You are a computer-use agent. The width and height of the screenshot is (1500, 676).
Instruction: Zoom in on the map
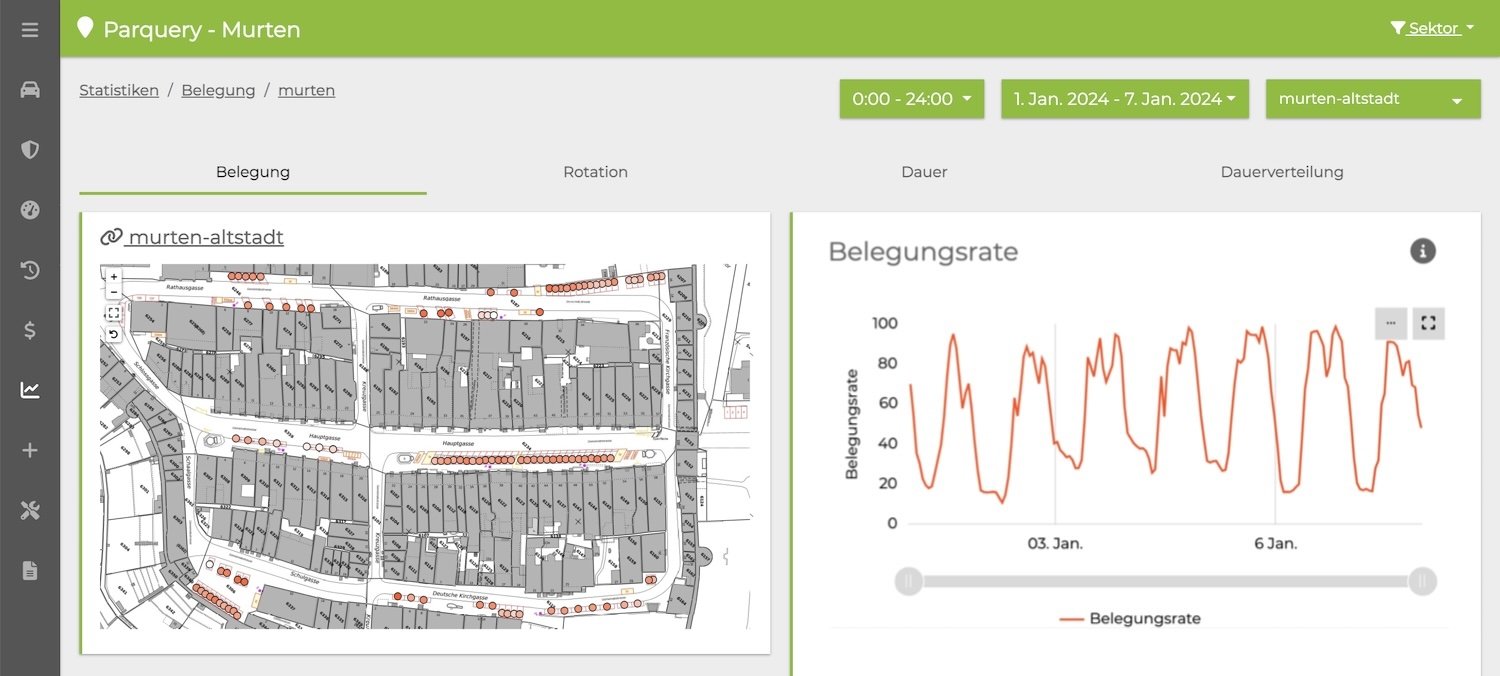coord(114,277)
